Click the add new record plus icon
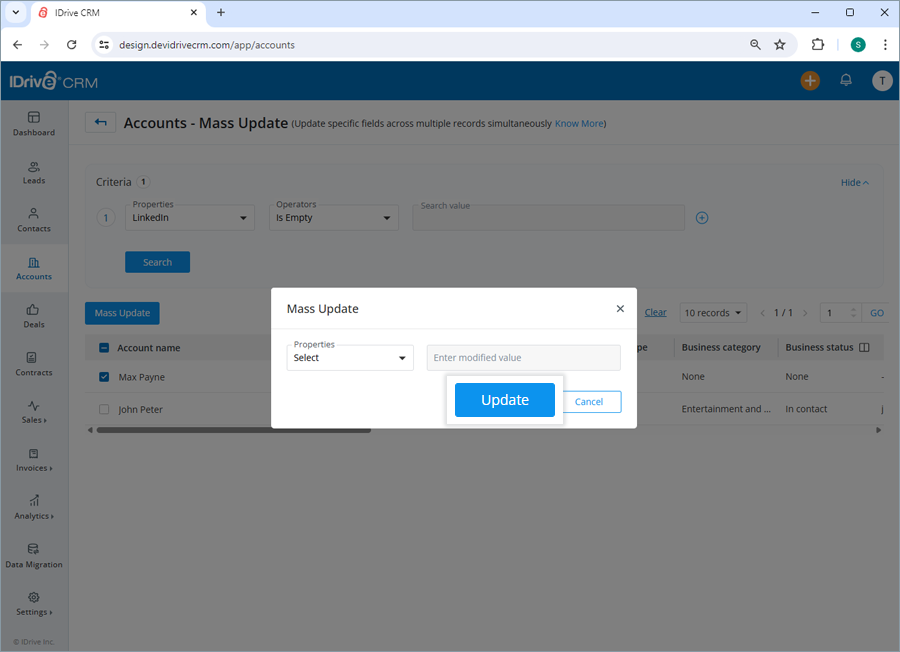The height and width of the screenshot is (652, 900). [x=810, y=80]
